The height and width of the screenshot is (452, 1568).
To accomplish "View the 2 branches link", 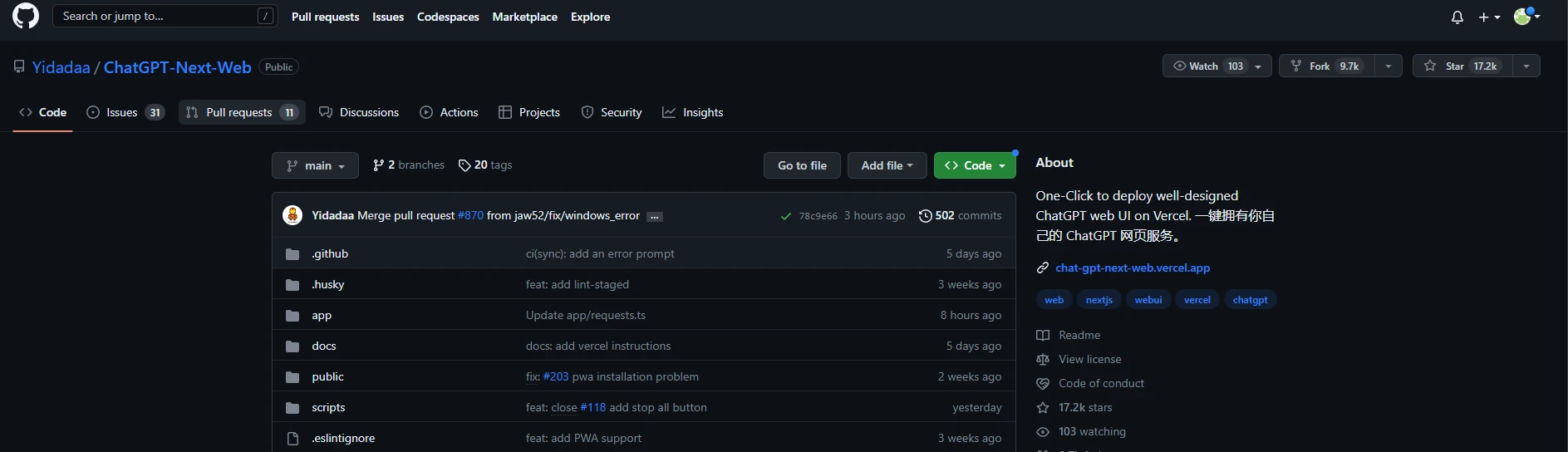I will [x=409, y=165].
